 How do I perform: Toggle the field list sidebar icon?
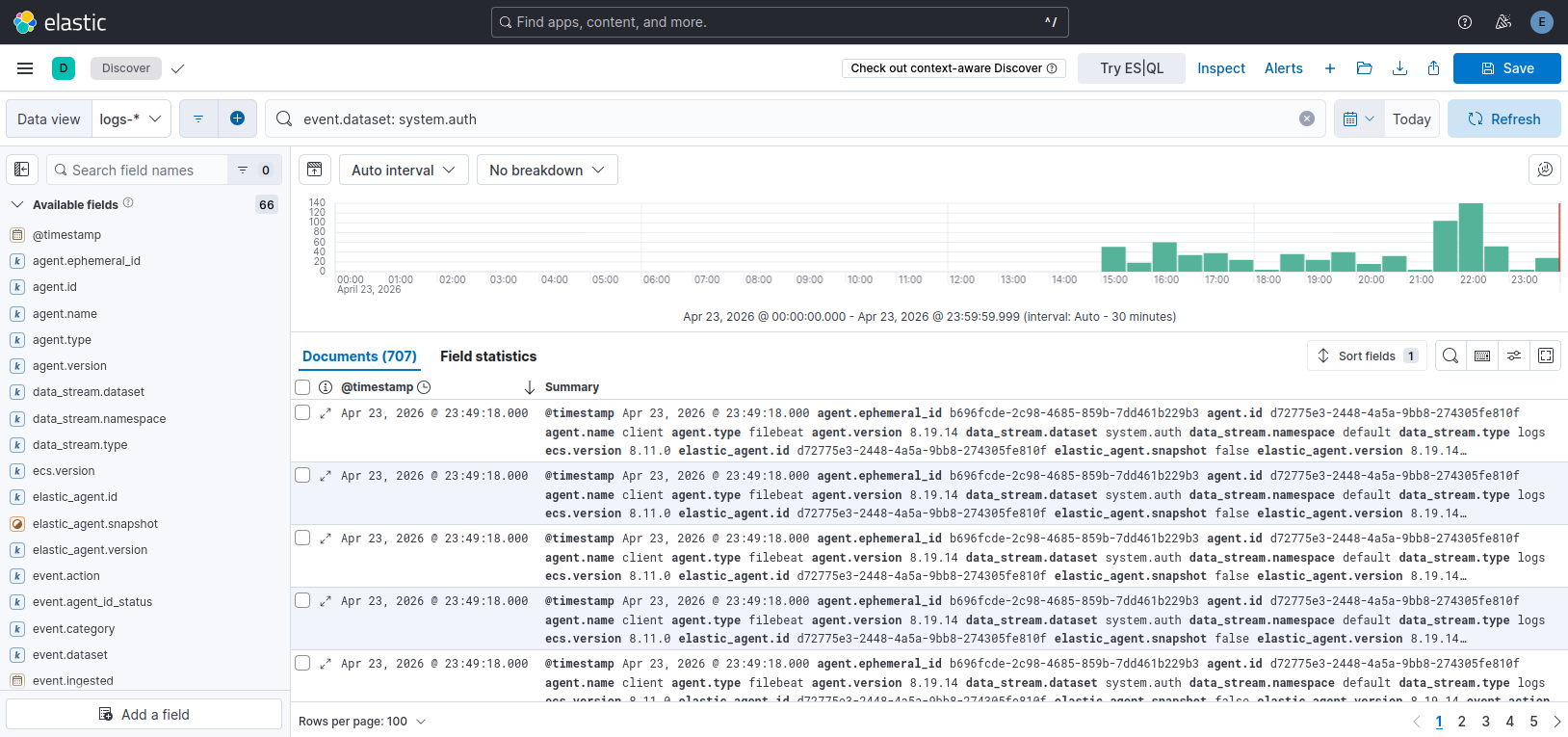21,170
